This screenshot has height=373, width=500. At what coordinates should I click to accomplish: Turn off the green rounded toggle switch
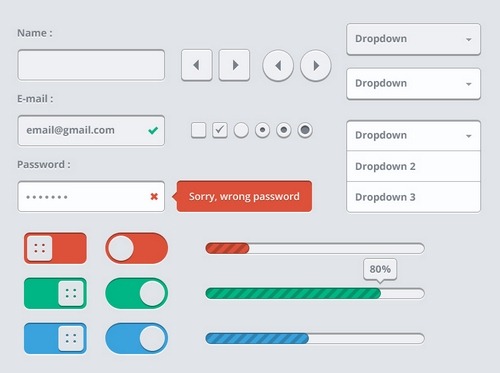[x=137, y=293]
